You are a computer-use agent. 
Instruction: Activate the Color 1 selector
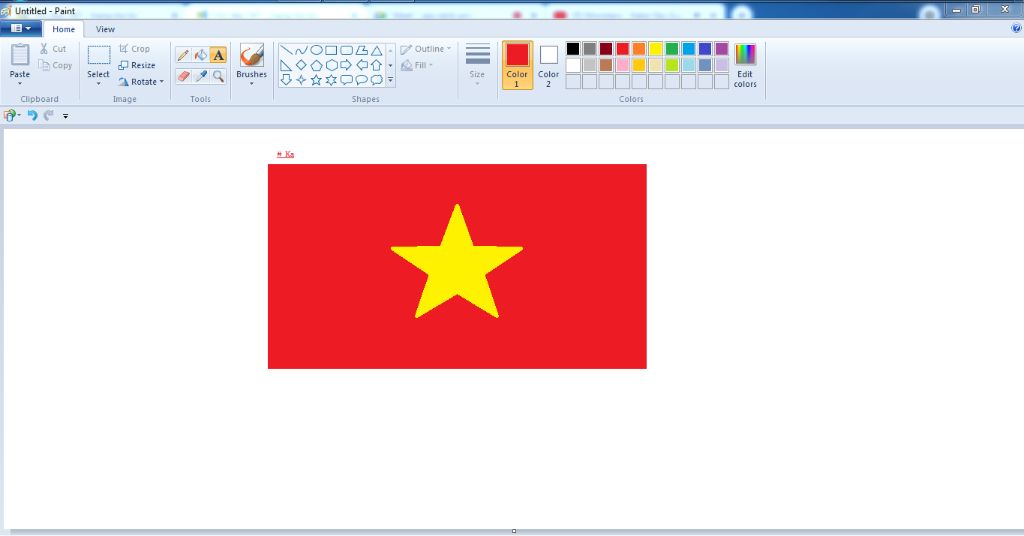(x=517, y=65)
